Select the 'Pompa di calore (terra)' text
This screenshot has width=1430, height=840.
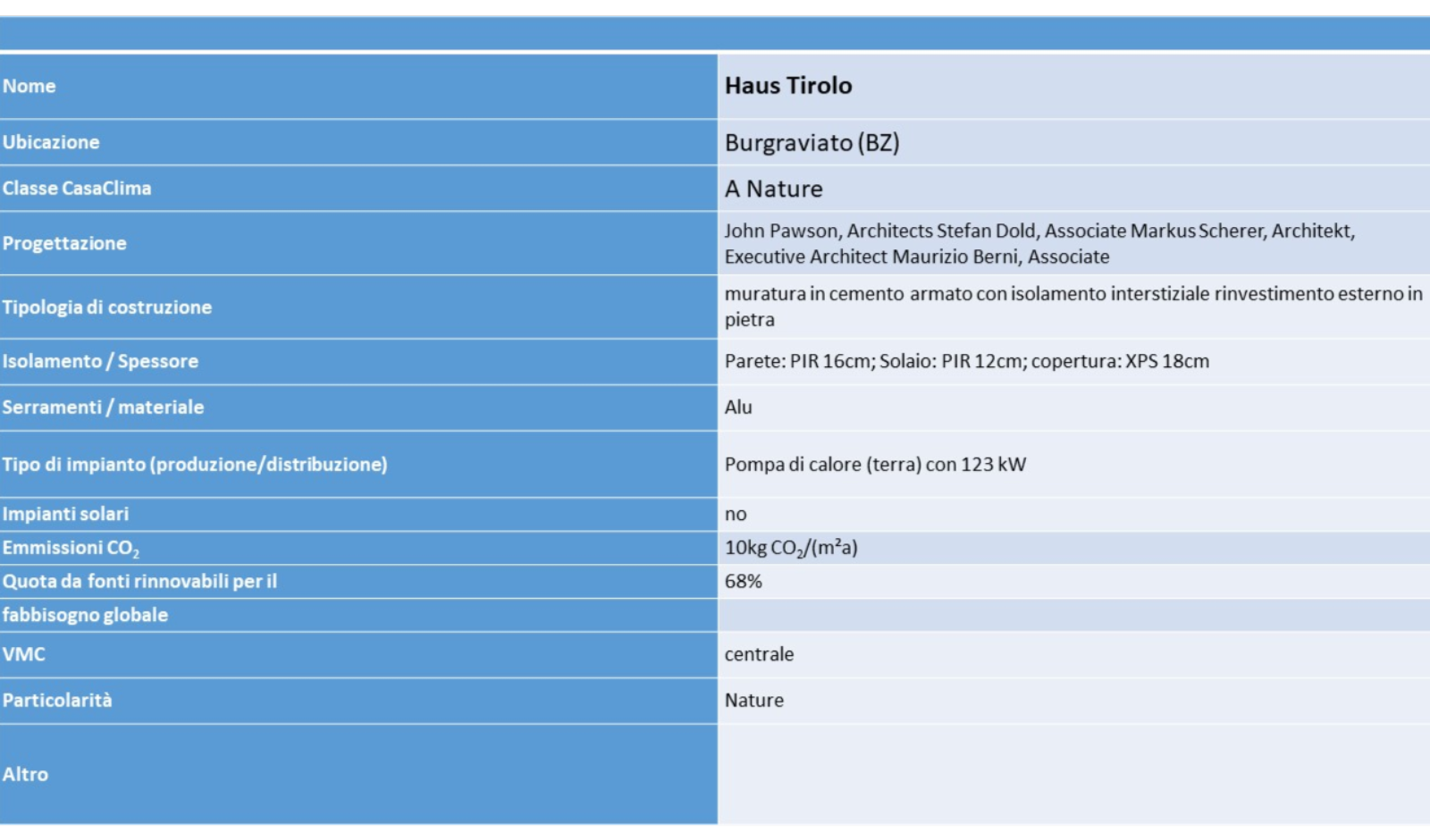point(875,465)
